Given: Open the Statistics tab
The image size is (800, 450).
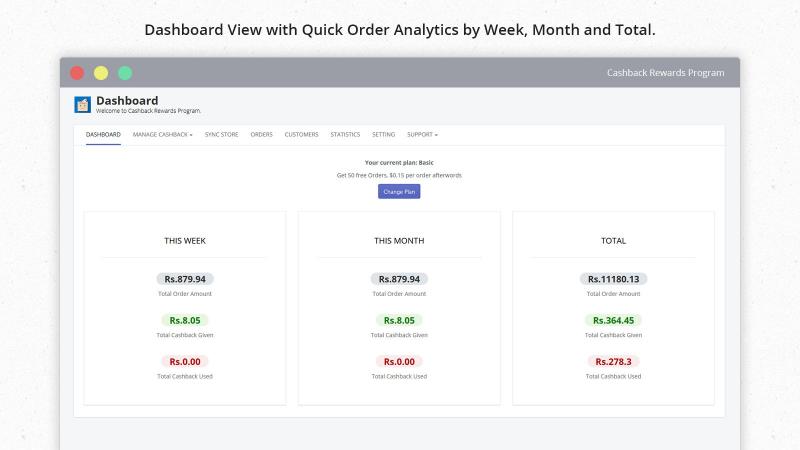Looking at the screenshot, I should coord(345,135).
